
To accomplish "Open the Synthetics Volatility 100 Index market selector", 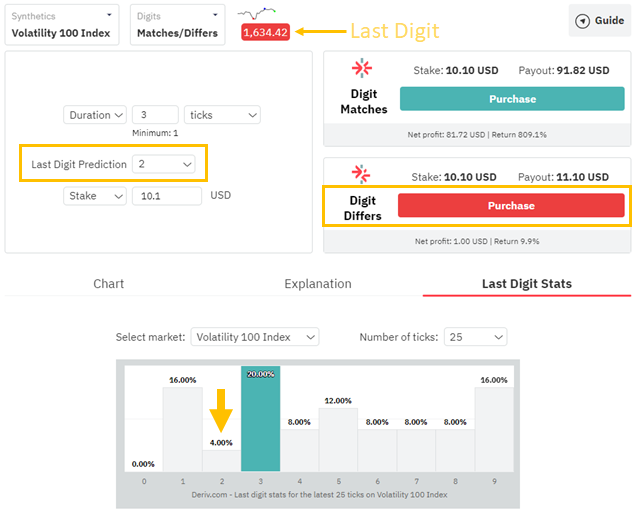I will click(x=62, y=25).
